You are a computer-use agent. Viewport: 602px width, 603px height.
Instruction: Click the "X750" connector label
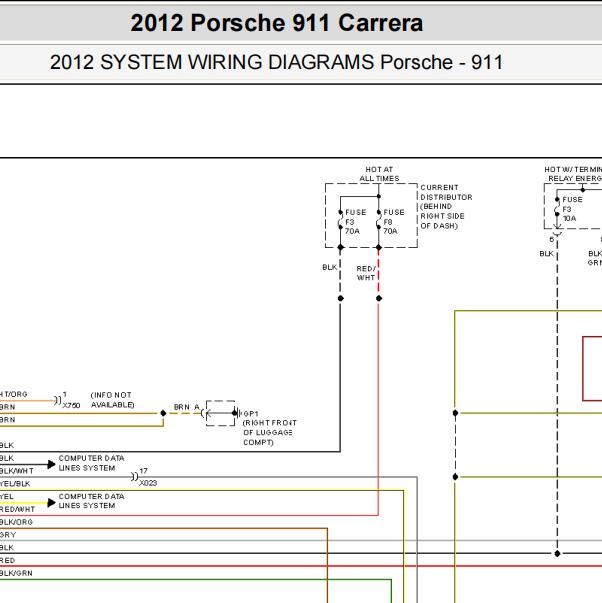[x=71, y=405]
